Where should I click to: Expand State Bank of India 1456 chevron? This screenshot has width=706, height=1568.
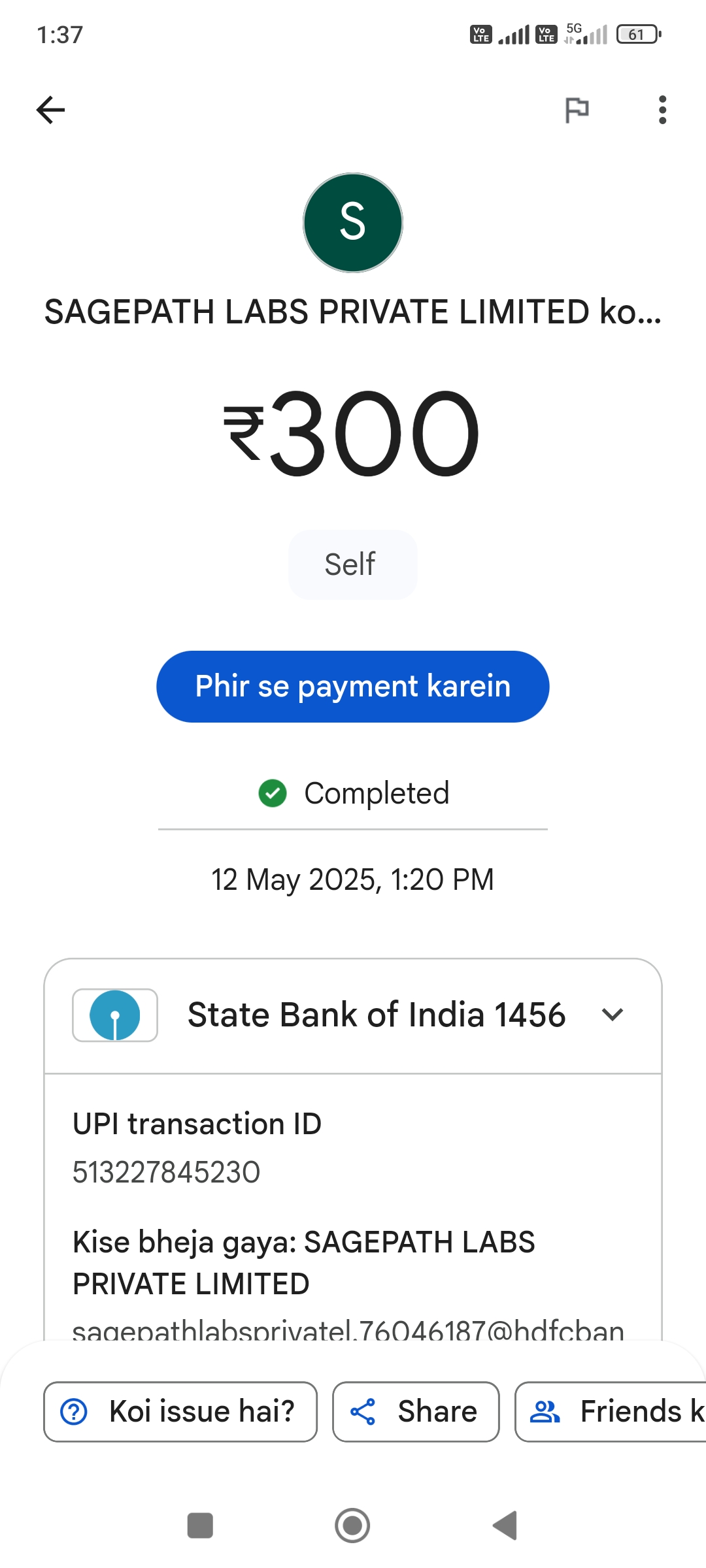pos(613,1015)
